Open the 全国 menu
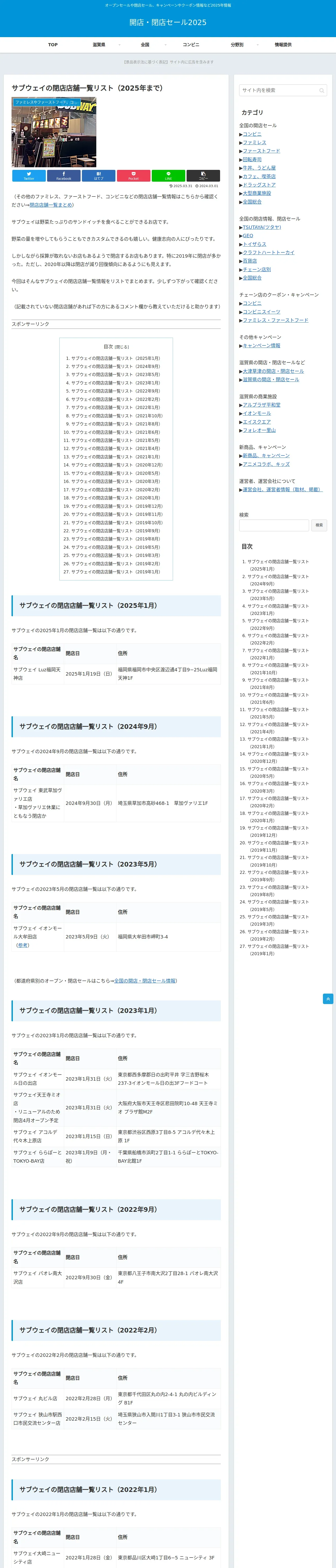 pos(145,44)
